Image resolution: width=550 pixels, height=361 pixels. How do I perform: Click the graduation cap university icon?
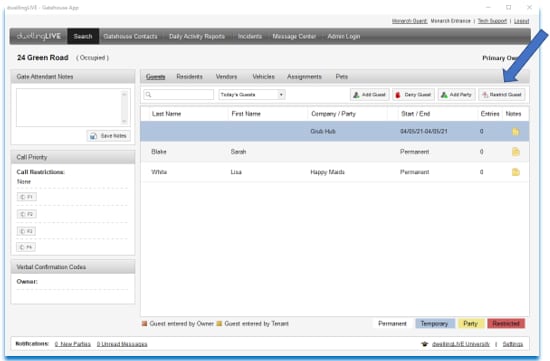click(x=425, y=344)
